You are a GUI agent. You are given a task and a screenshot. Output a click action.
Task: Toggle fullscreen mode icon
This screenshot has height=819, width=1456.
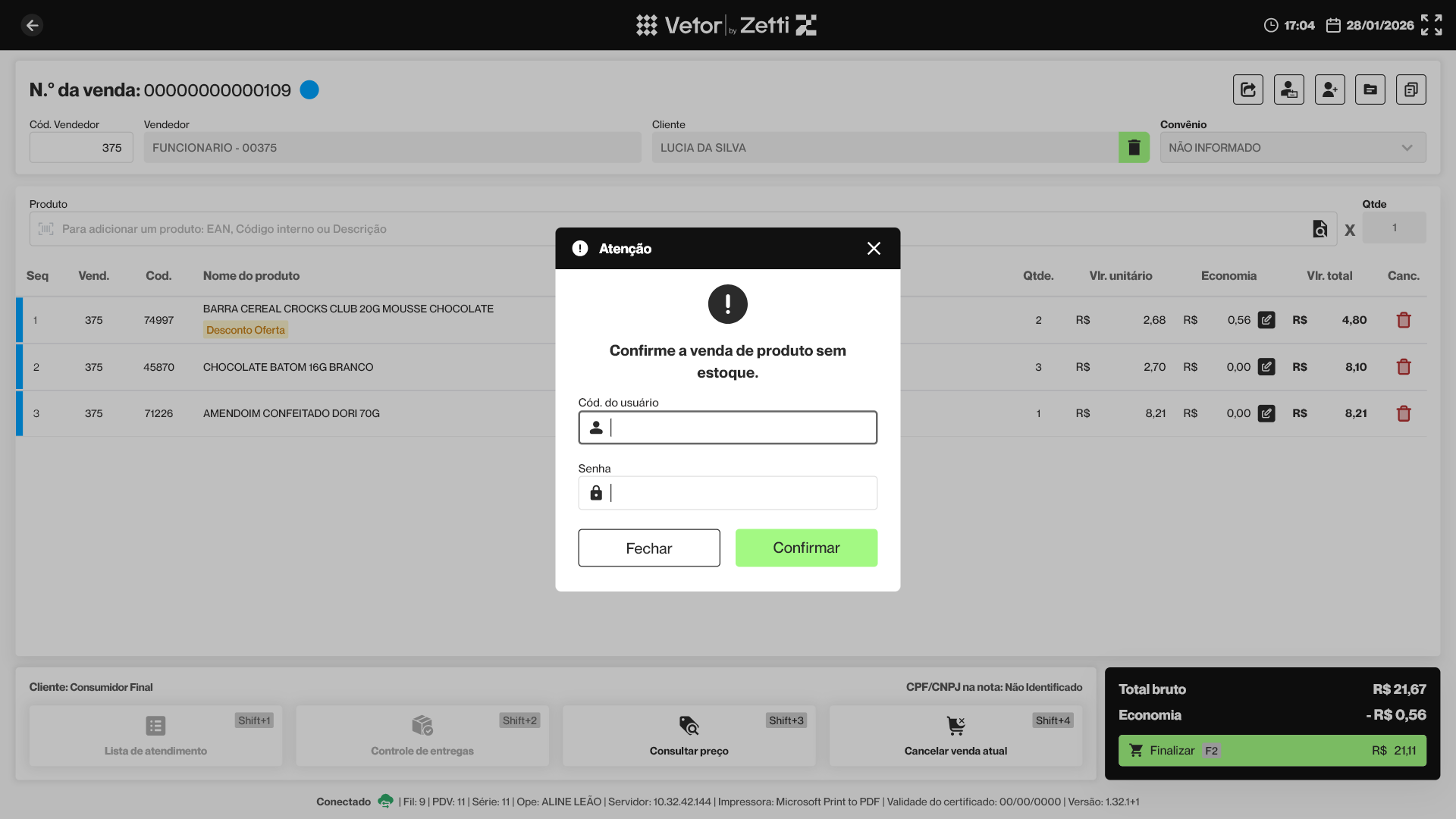coord(1431,25)
